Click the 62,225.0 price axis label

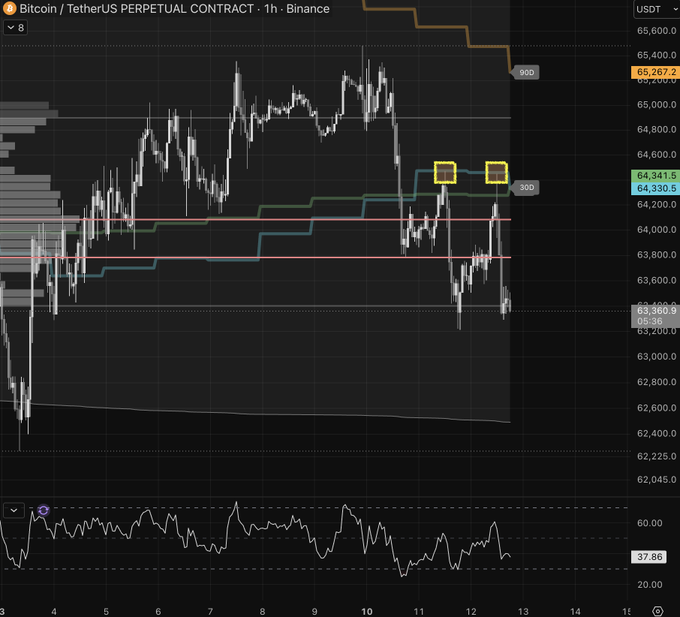[x=656, y=457]
